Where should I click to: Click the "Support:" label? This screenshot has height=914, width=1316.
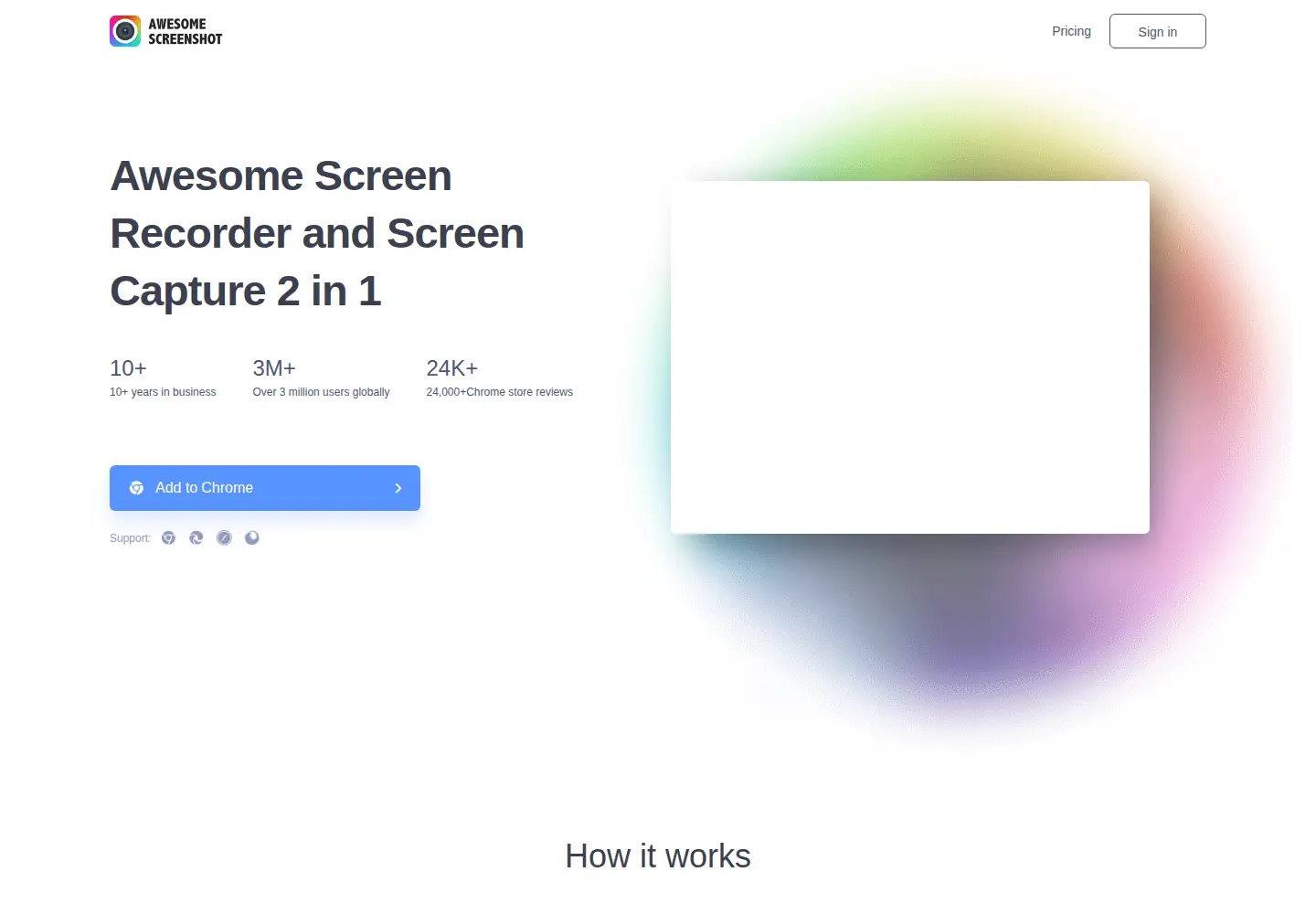[131, 538]
